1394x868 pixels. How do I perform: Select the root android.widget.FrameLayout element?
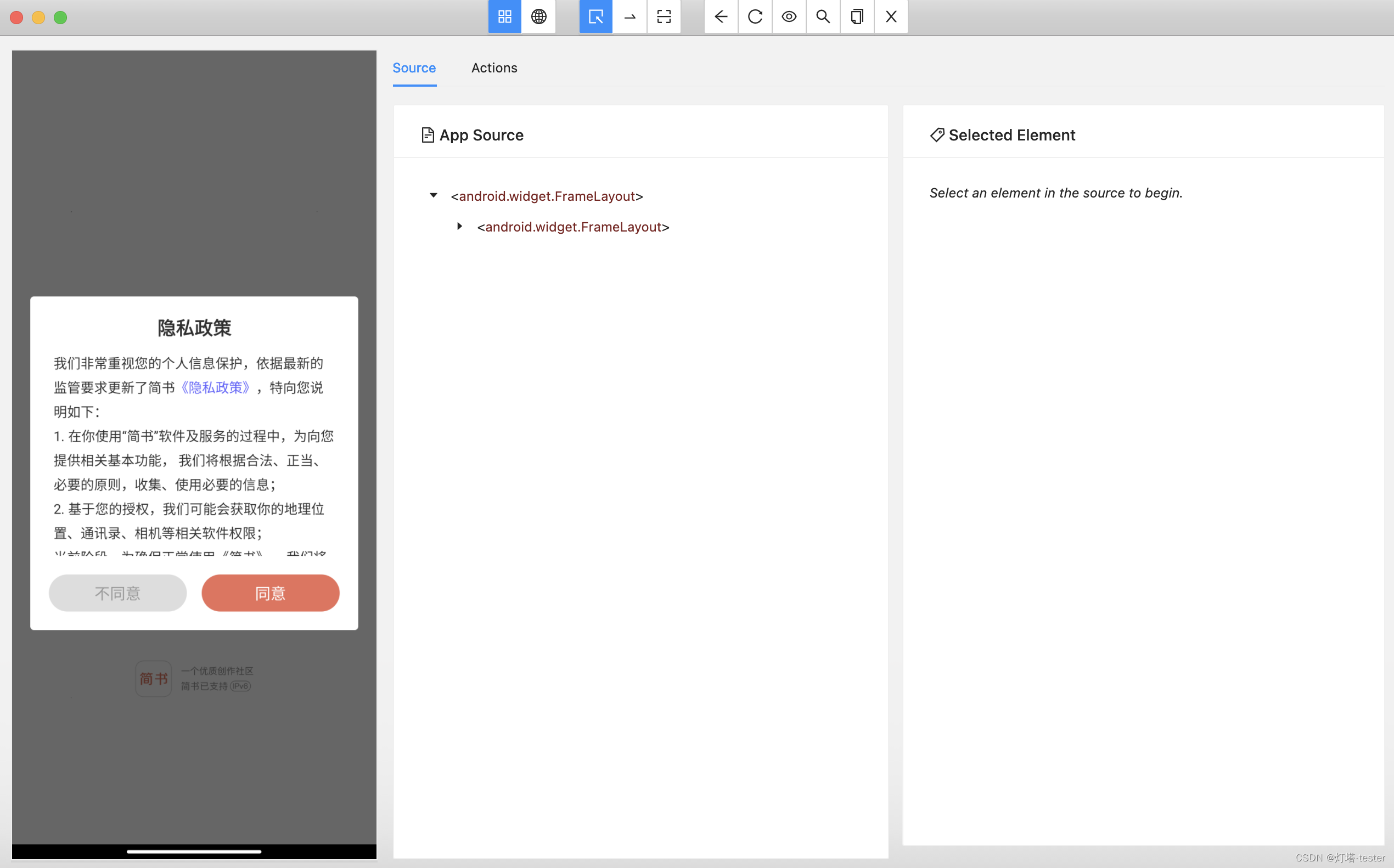(x=547, y=196)
